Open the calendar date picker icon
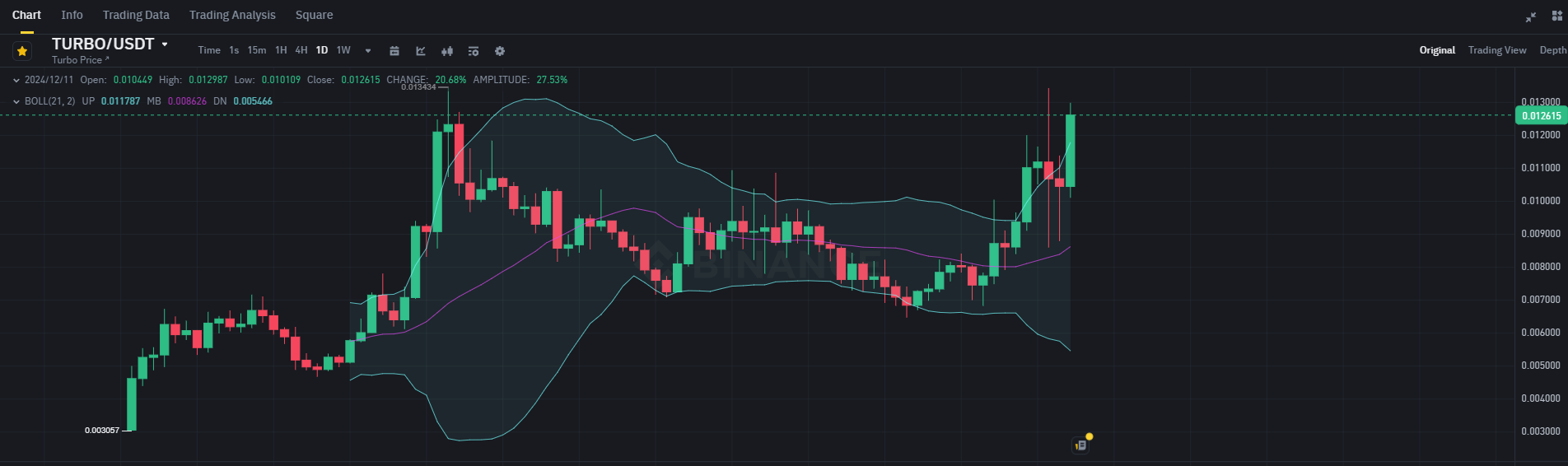1568x466 pixels. click(x=394, y=51)
